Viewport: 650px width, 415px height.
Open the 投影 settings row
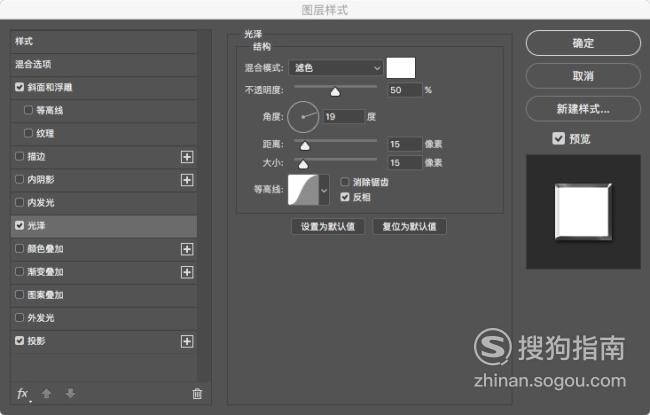pyautogui.click(x=104, y=341)
